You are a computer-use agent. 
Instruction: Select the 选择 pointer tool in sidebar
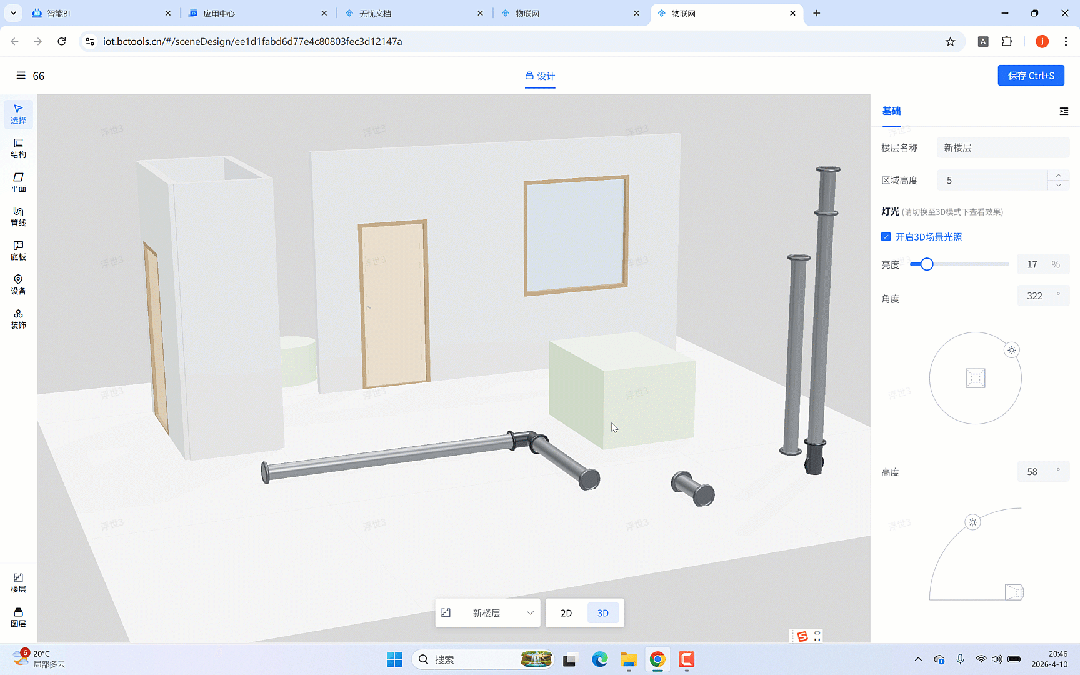pyautogui.click(x=18, y=114)
